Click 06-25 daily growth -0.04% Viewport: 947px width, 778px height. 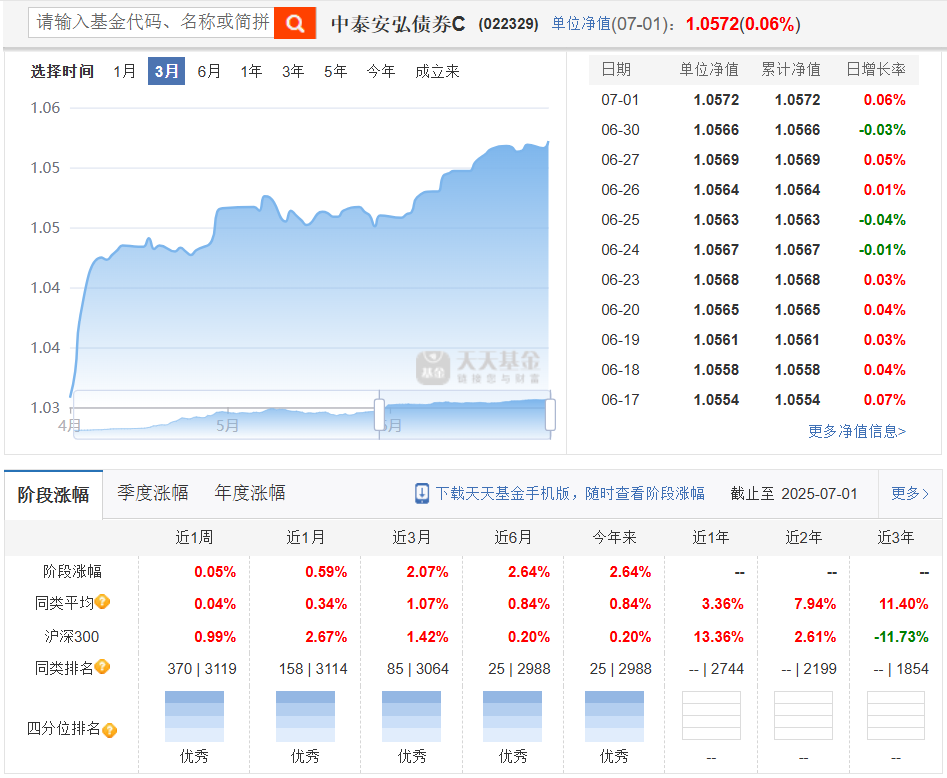(882, 220)
